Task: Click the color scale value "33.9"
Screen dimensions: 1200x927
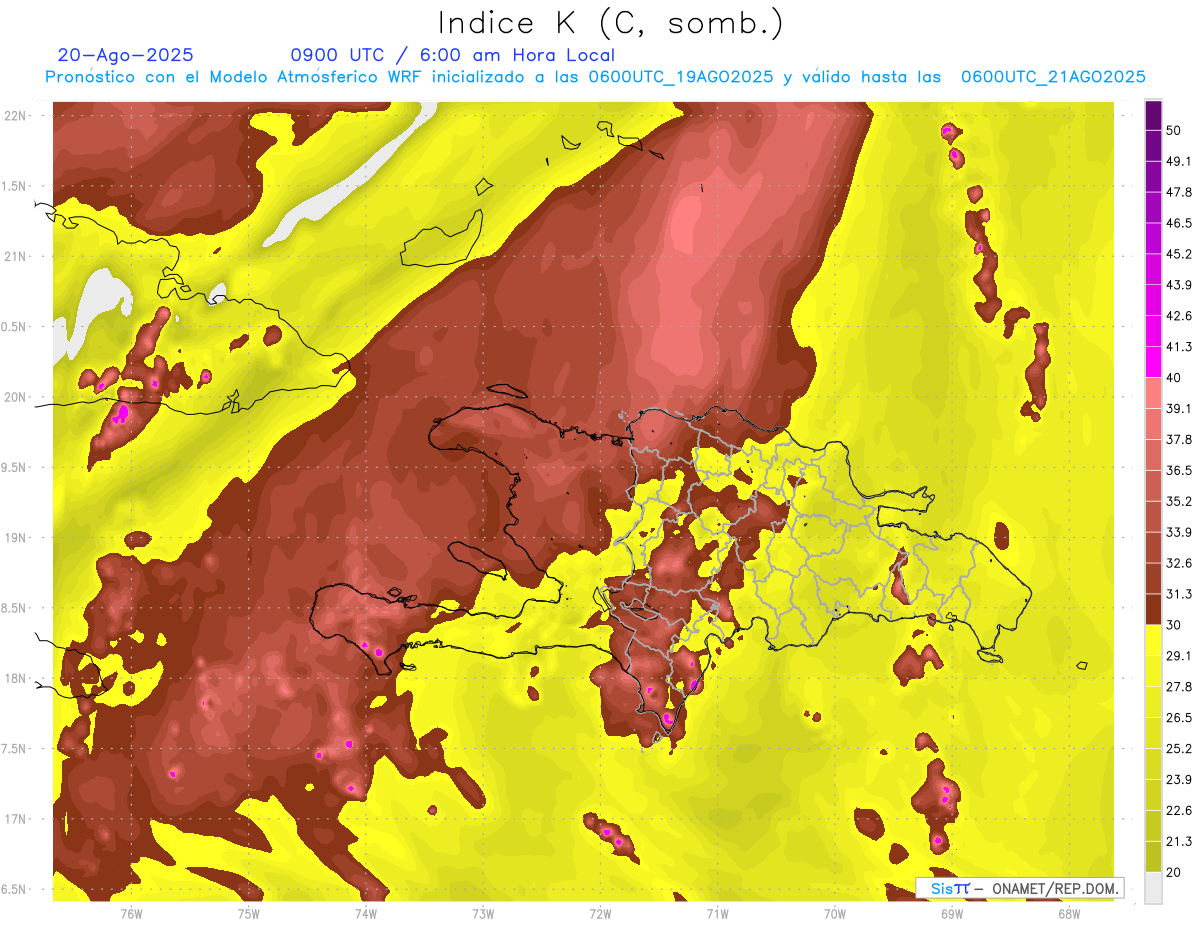Action: coord(1178,532)
